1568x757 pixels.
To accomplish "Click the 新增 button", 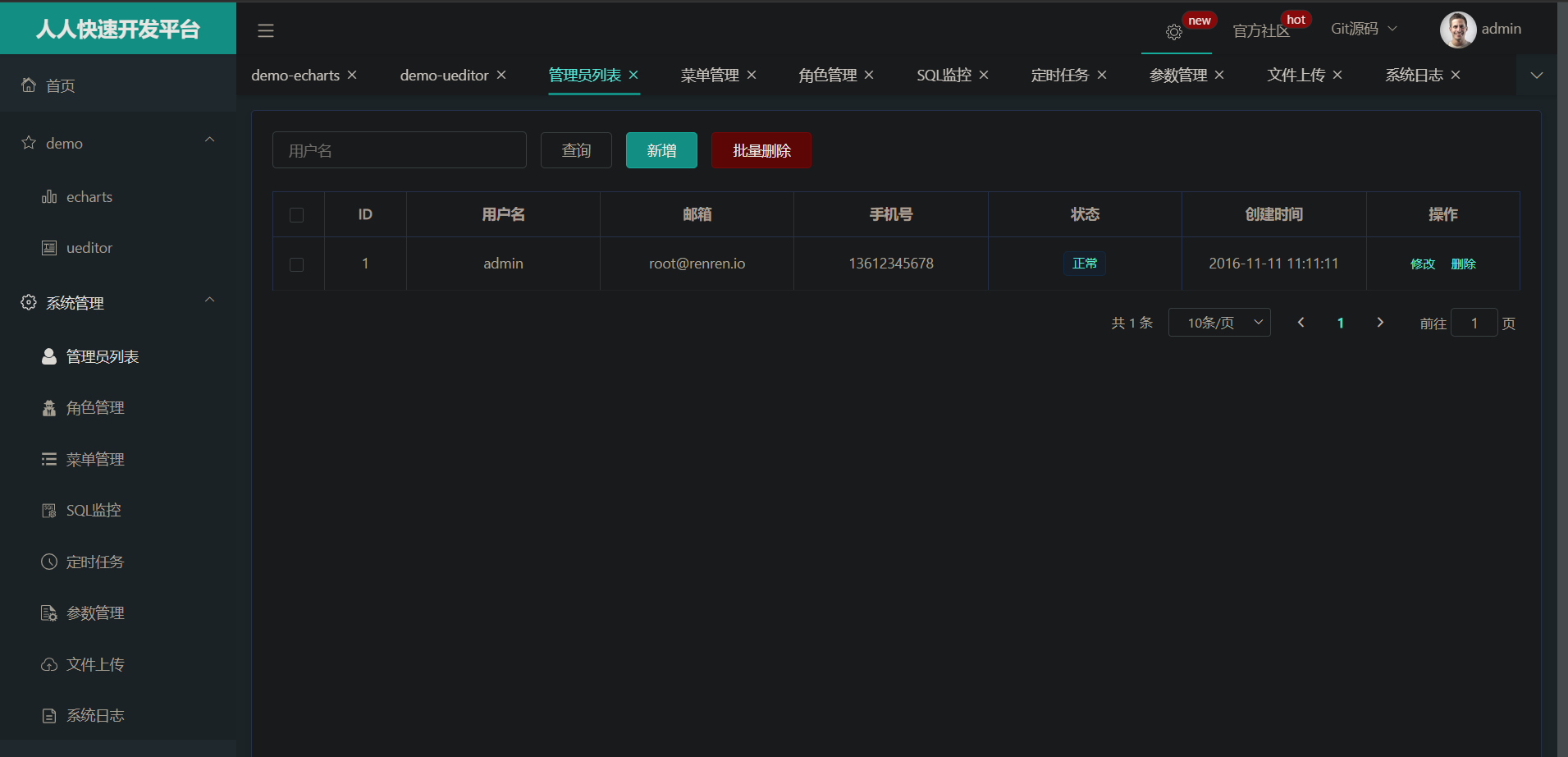I will tap(661, 150).
